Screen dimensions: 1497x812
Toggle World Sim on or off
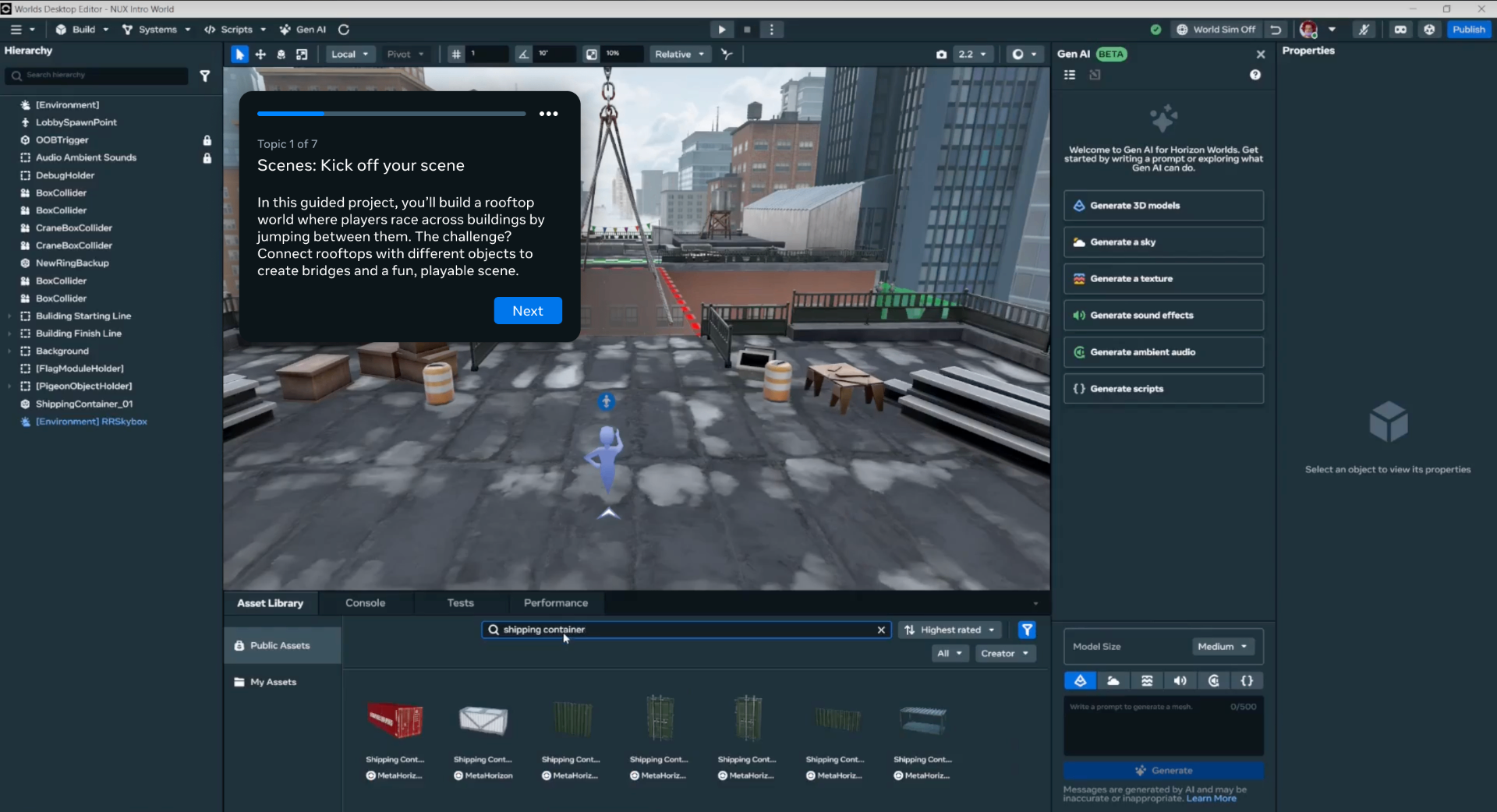[1216, 30]
